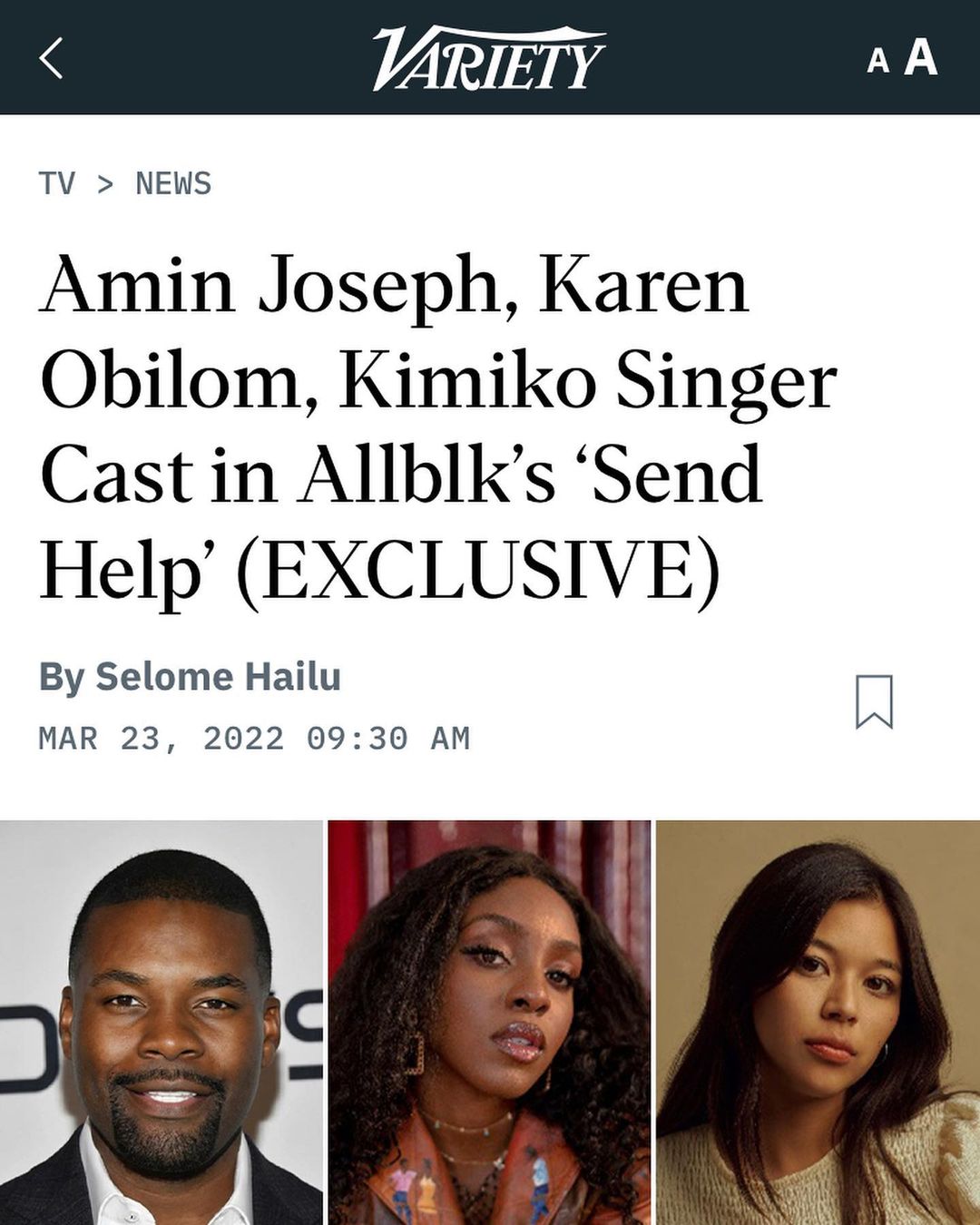The image size is (980, 1225).
Task: Click 'Kimiko Singer' in the headline
Action: [x=588, y=383]
